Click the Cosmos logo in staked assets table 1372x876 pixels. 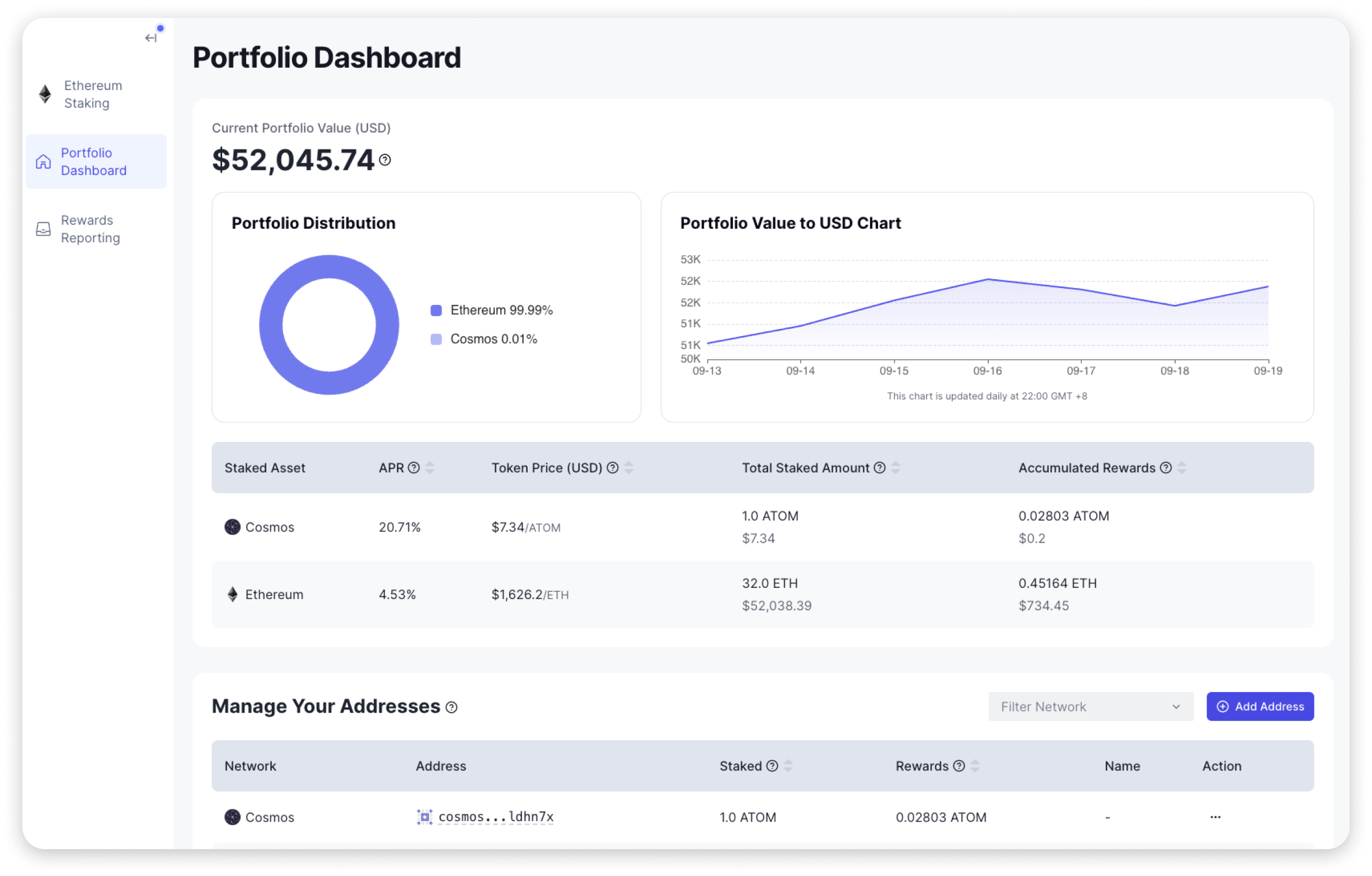(x=232, y=527)
